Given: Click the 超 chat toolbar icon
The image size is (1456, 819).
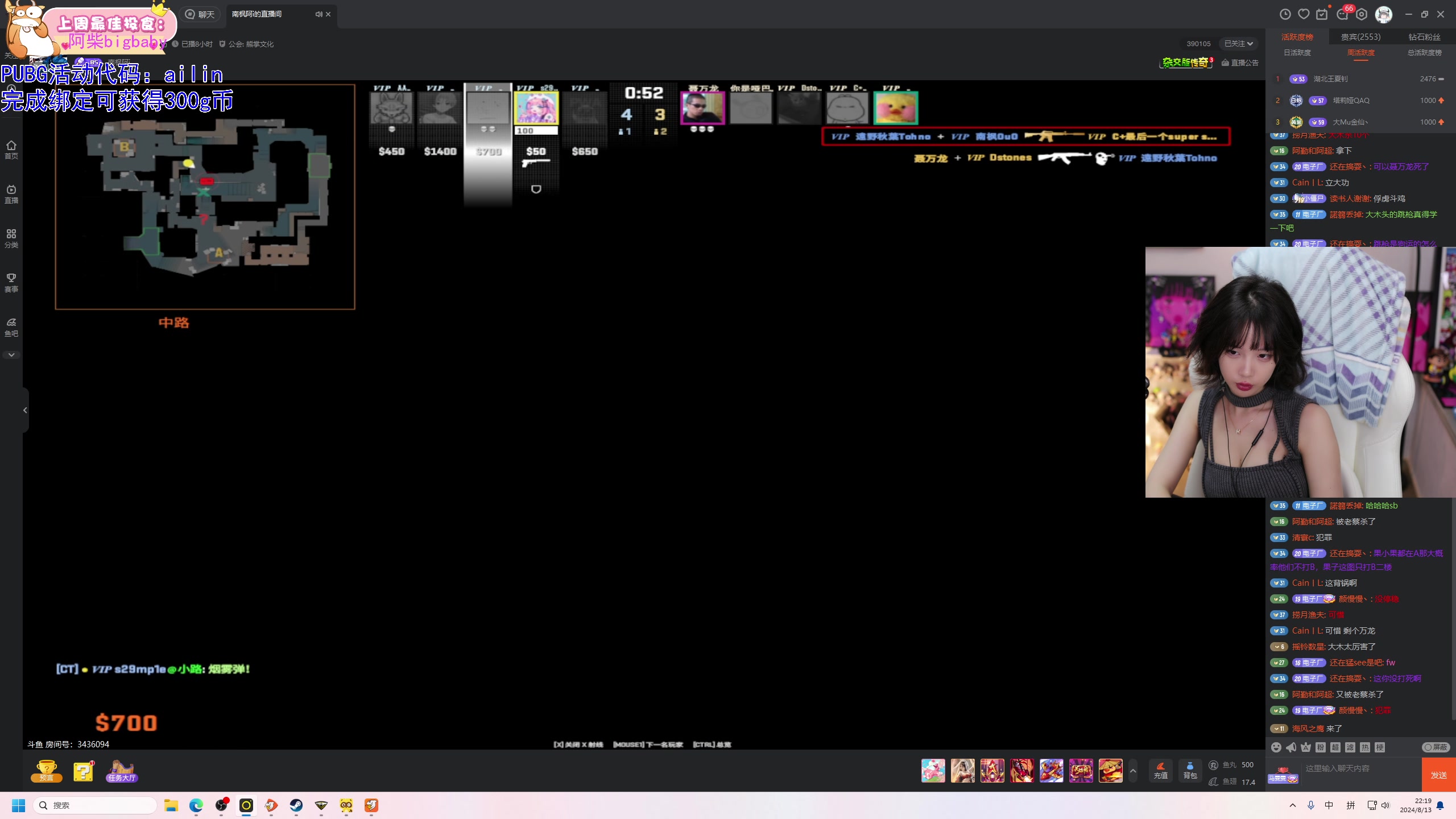Looking at the screenshot, I should tap(1335, 747).
